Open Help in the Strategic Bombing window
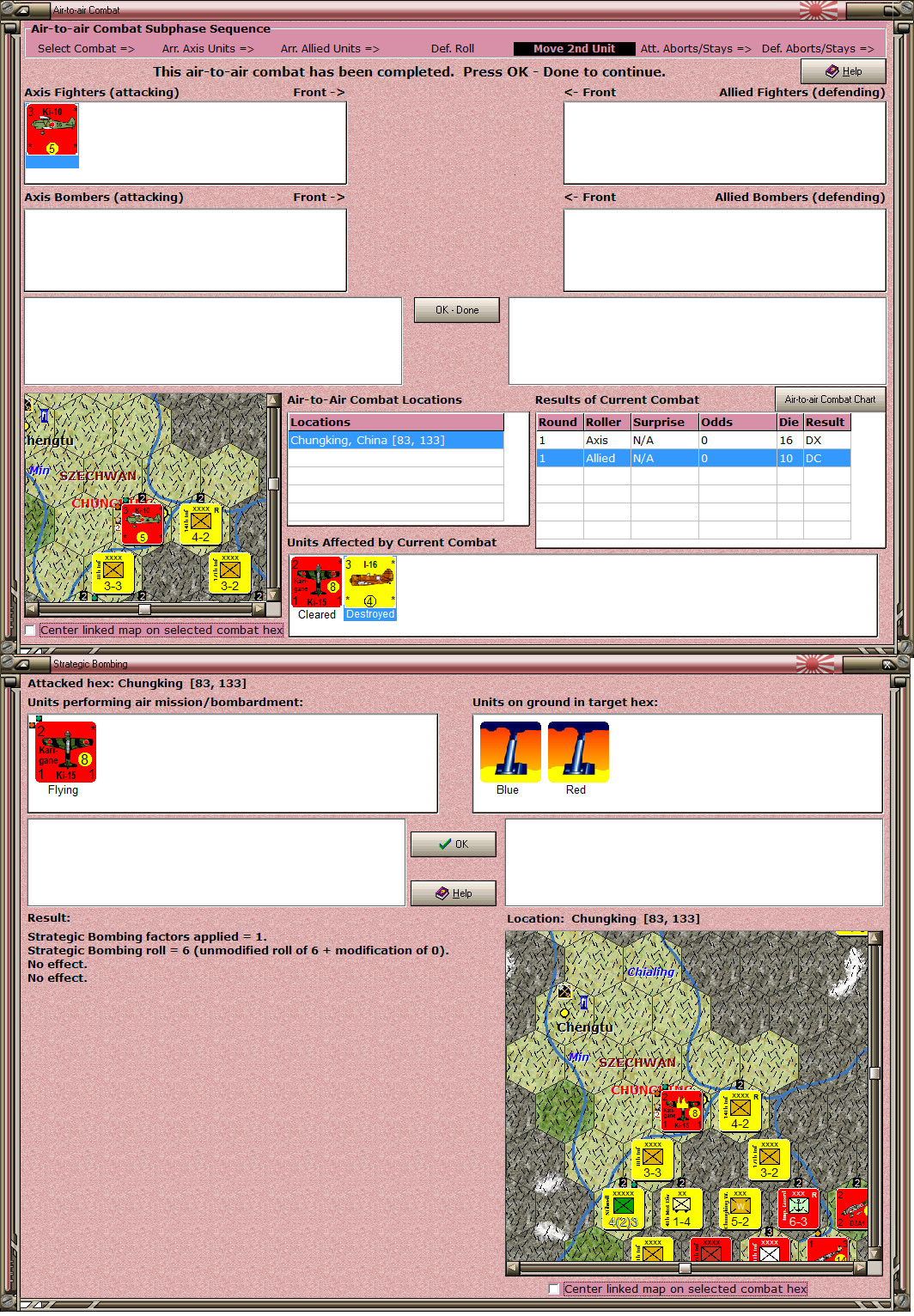The image size is (914, 1316). point(454,893)
